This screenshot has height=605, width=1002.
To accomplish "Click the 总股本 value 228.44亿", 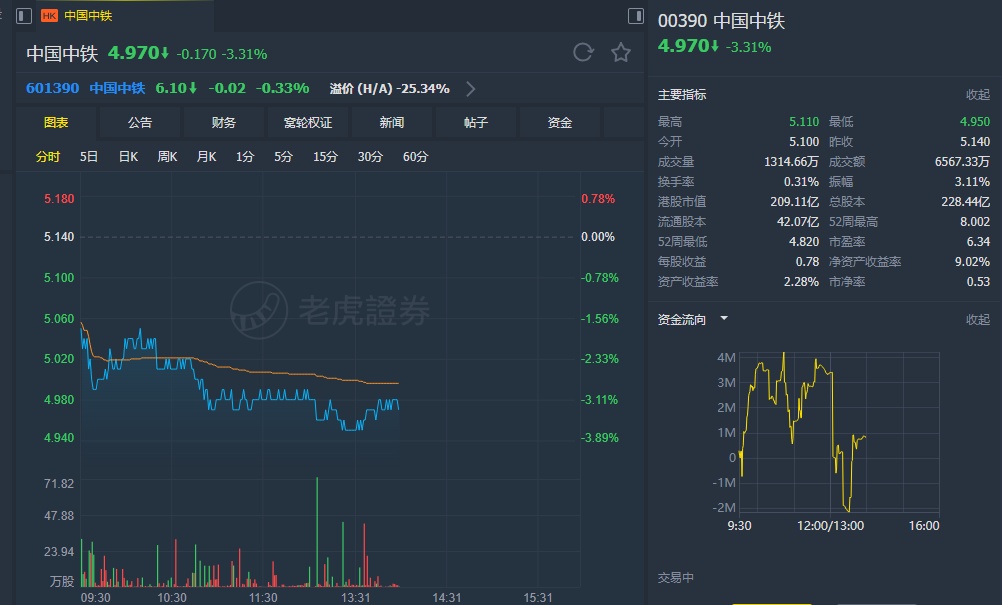I will coord(966,202).
